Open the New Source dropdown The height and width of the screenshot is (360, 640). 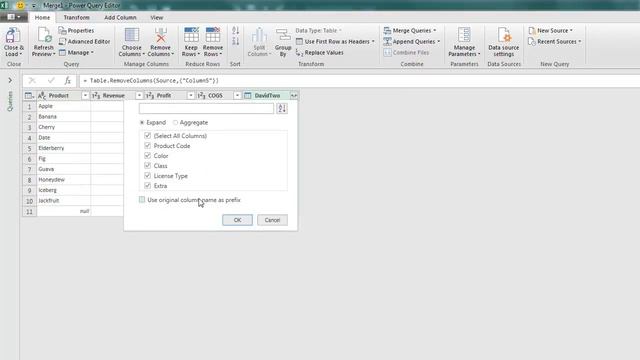[551, 31]
